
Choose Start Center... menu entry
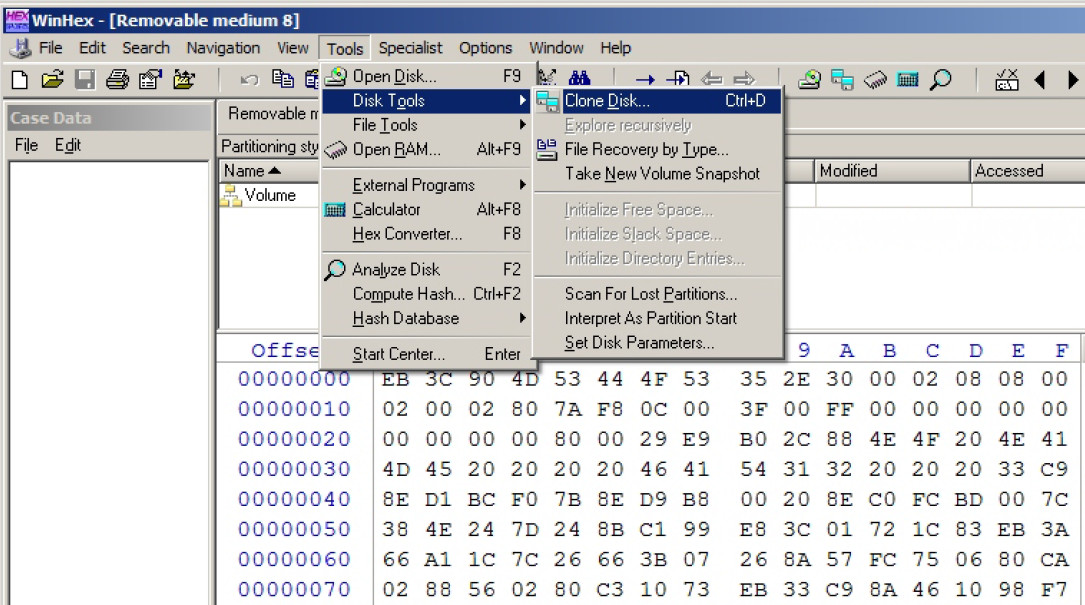[x=426, y=354]
